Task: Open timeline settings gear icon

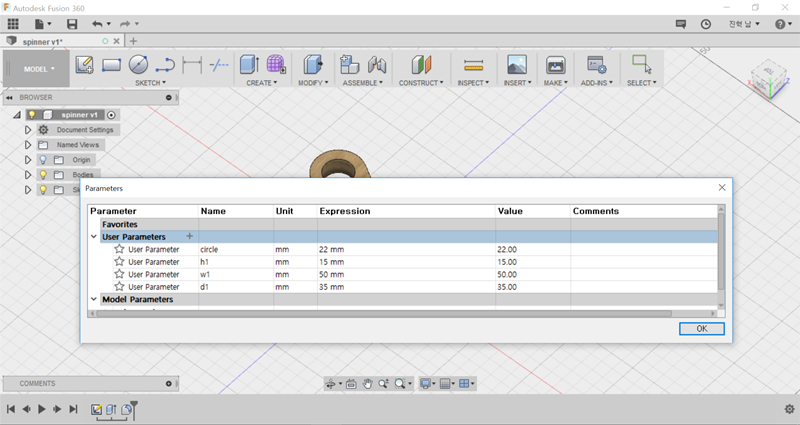Action: tap(789, 409)
